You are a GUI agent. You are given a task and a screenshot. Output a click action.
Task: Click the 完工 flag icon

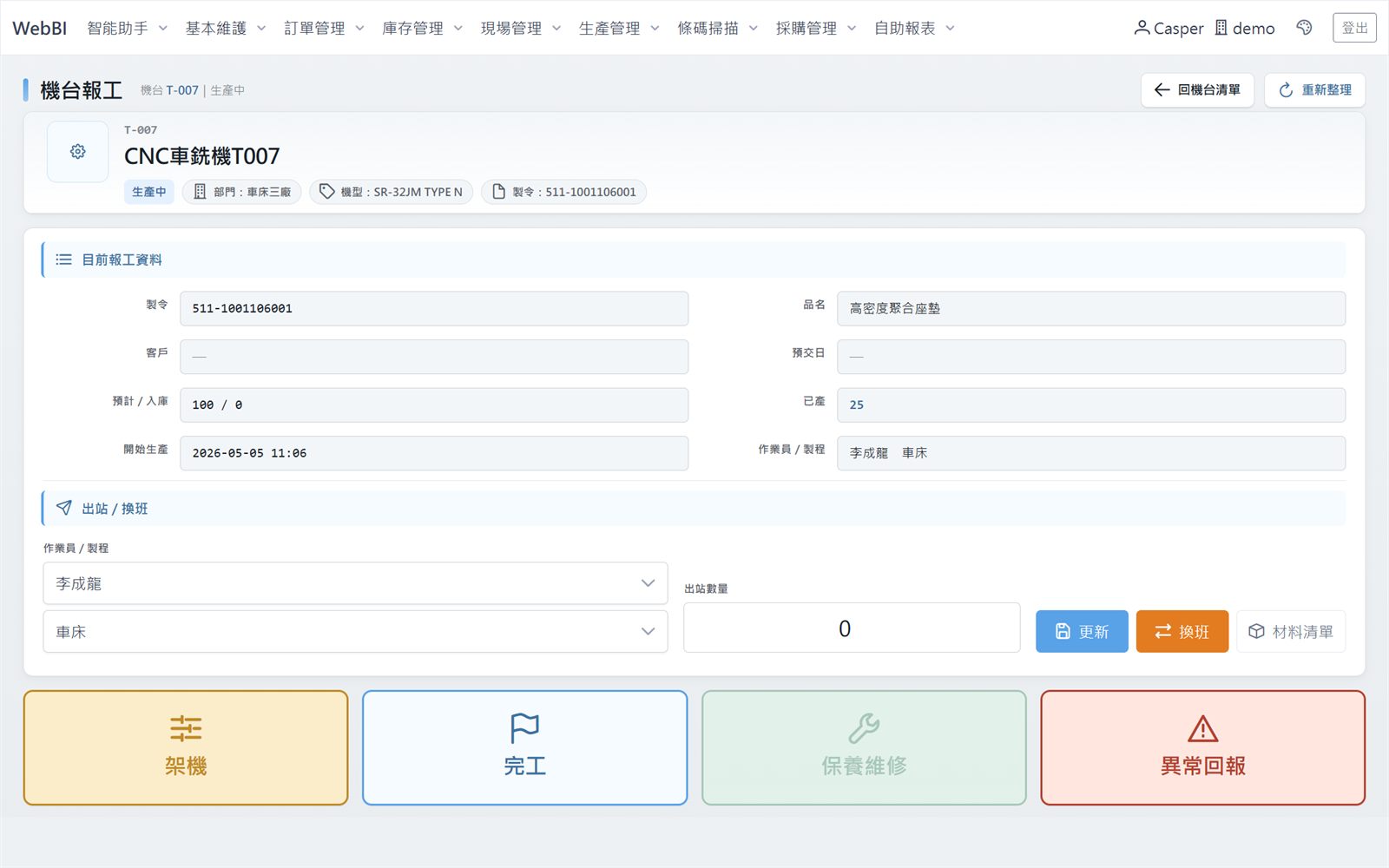coord(524,728)
